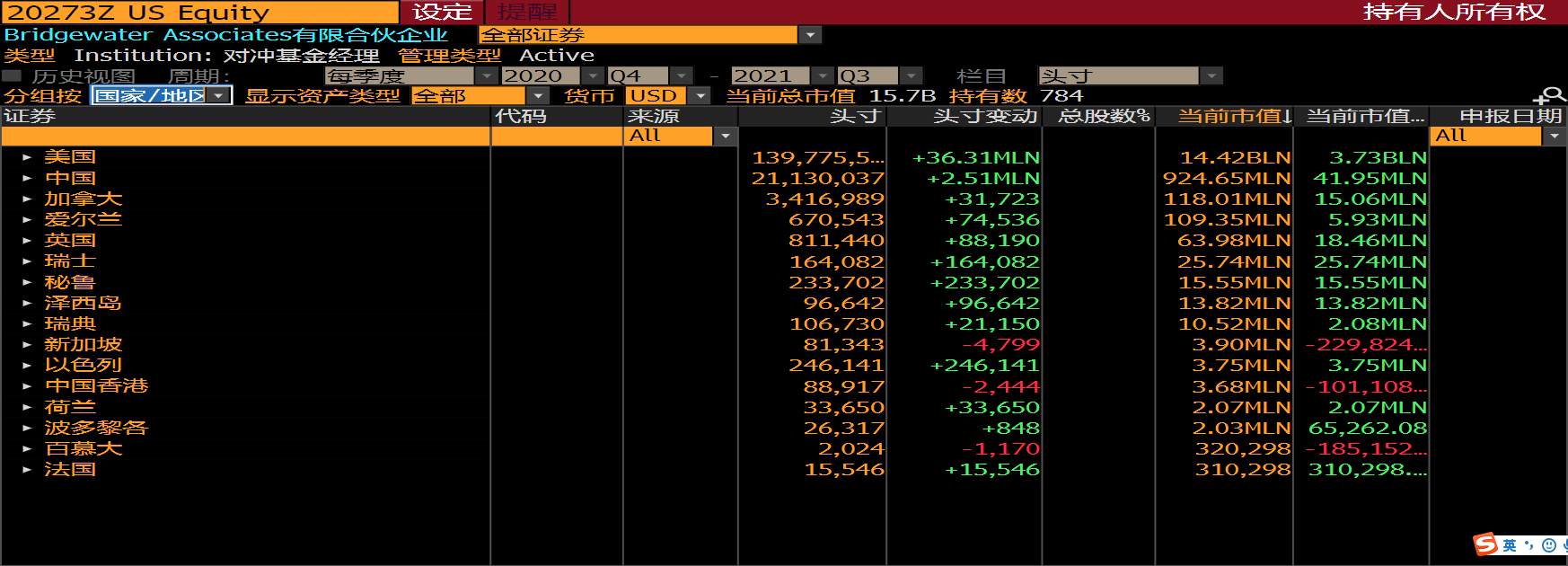Select the +36.31MLN position change cell
Screen dimensions: 1568x566
[x=975, y=157]
